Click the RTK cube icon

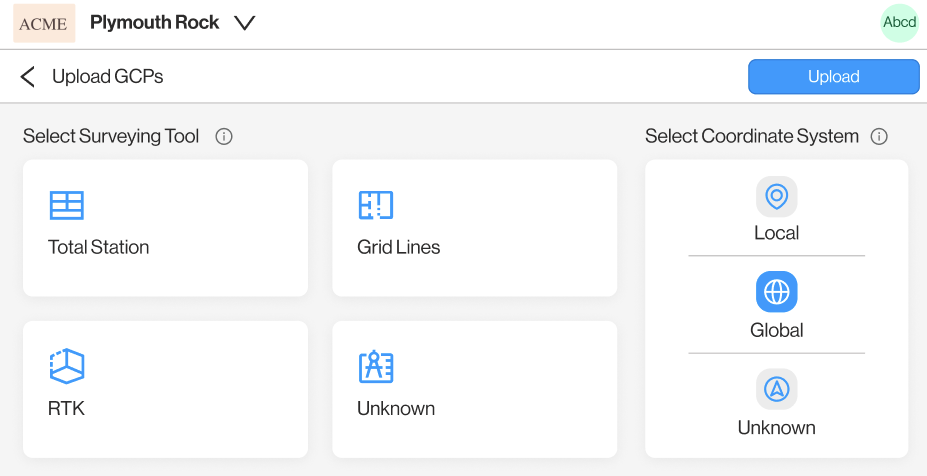click(67, 366)
